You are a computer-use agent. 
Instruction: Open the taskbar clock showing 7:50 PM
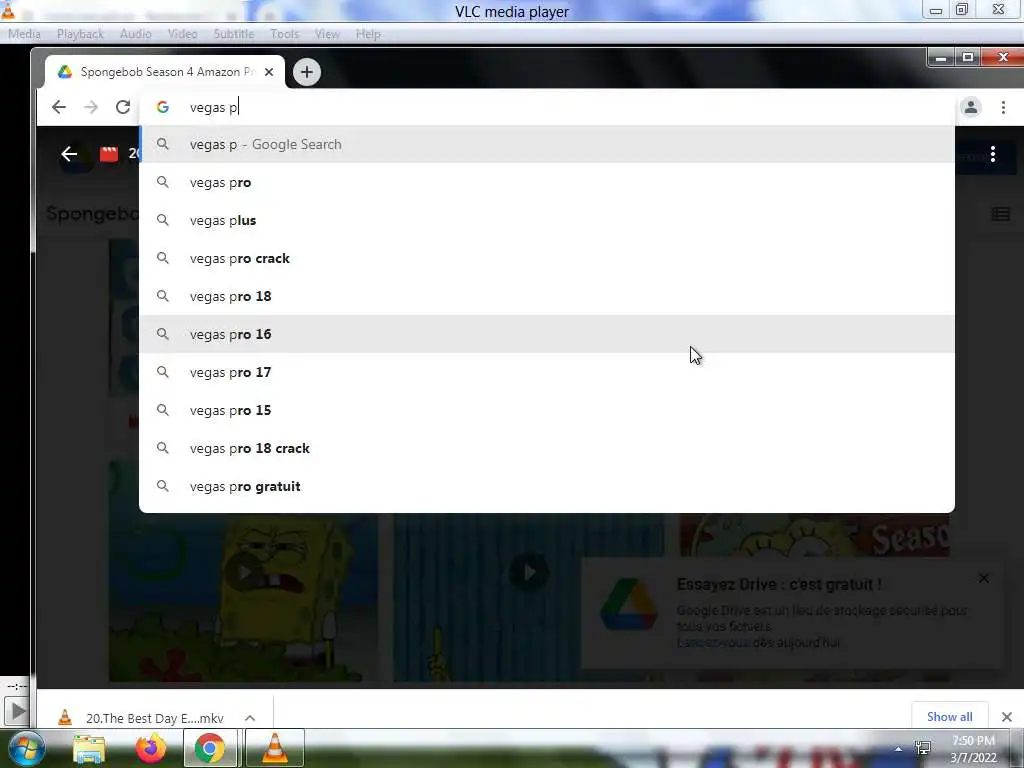pyautogui.click(x=973, y=749)
